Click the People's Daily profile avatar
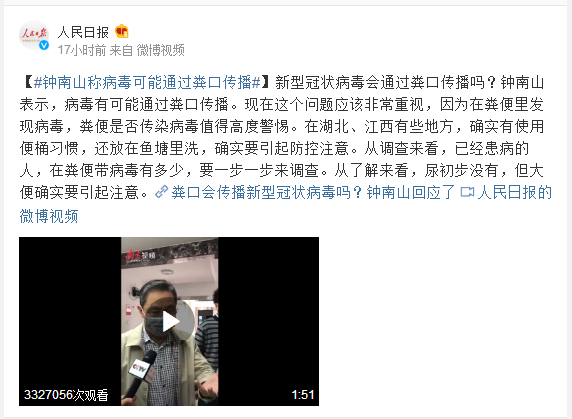Image resolution: width=572 pixels, height=419 pixels. 34,35
